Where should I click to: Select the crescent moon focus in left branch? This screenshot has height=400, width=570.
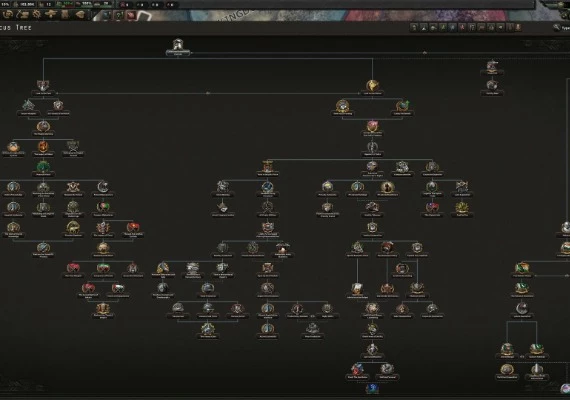[x=103, y=187]
